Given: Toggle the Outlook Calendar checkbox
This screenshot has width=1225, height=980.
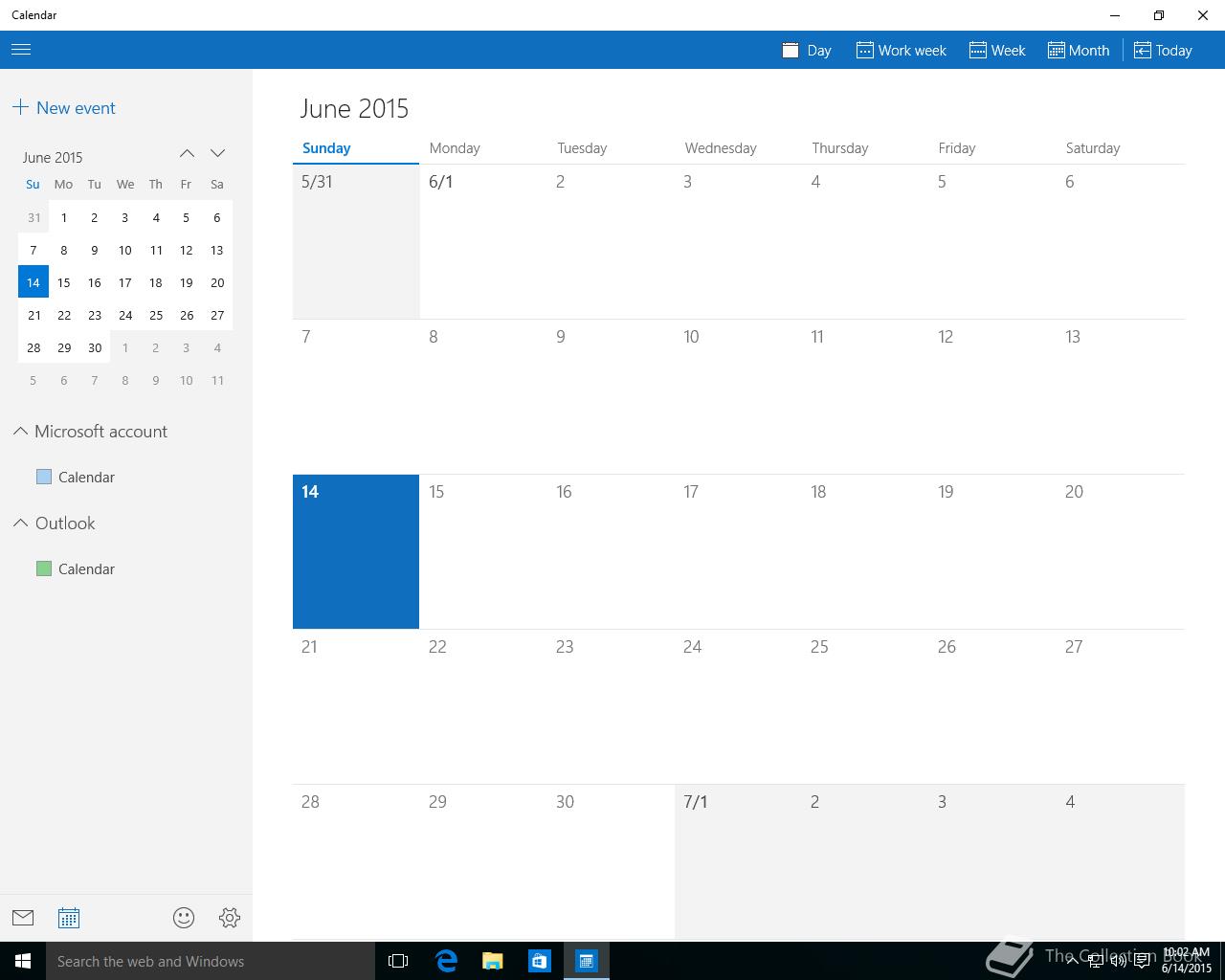Looking at the screenshot, I should click(44, 568).
